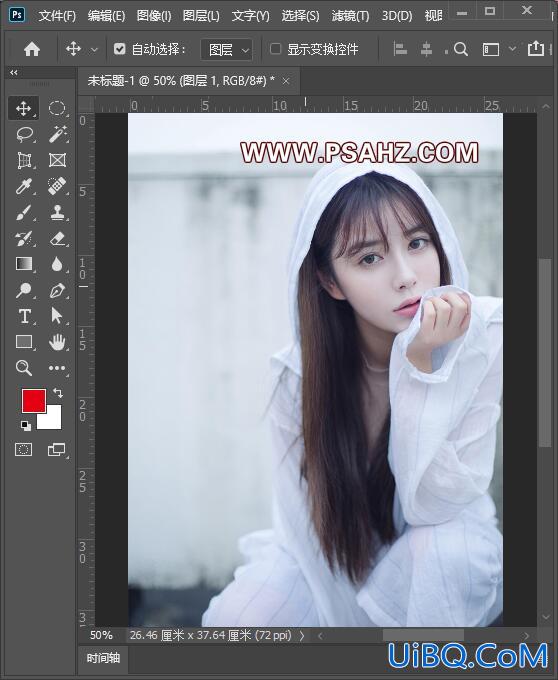558x680 pixels.
Task: Click the scroll down arrow of canvas
Action: (x=545, y=617)
